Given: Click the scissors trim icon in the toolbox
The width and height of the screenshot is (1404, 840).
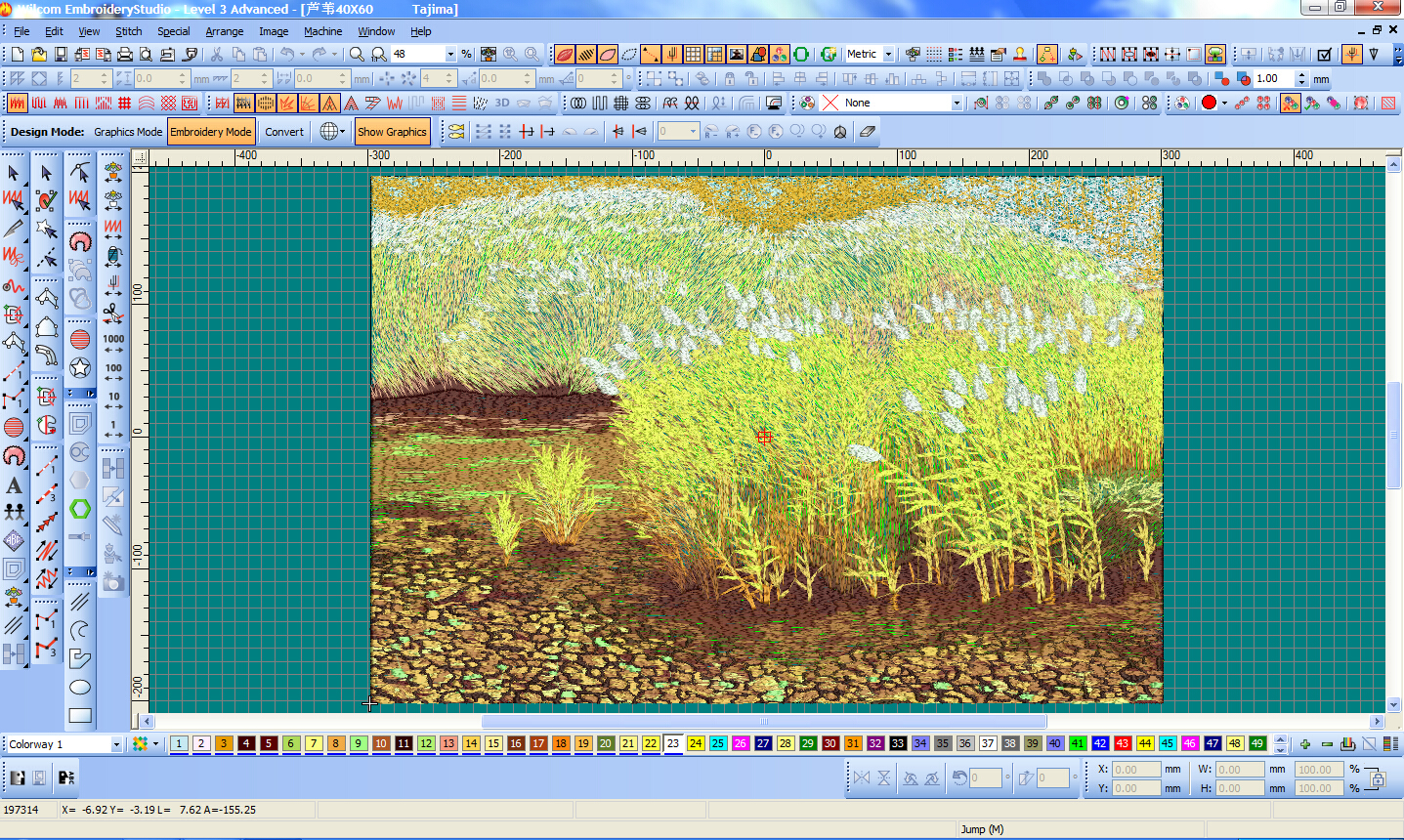Looking at the screenshot, I should (113, 314).
